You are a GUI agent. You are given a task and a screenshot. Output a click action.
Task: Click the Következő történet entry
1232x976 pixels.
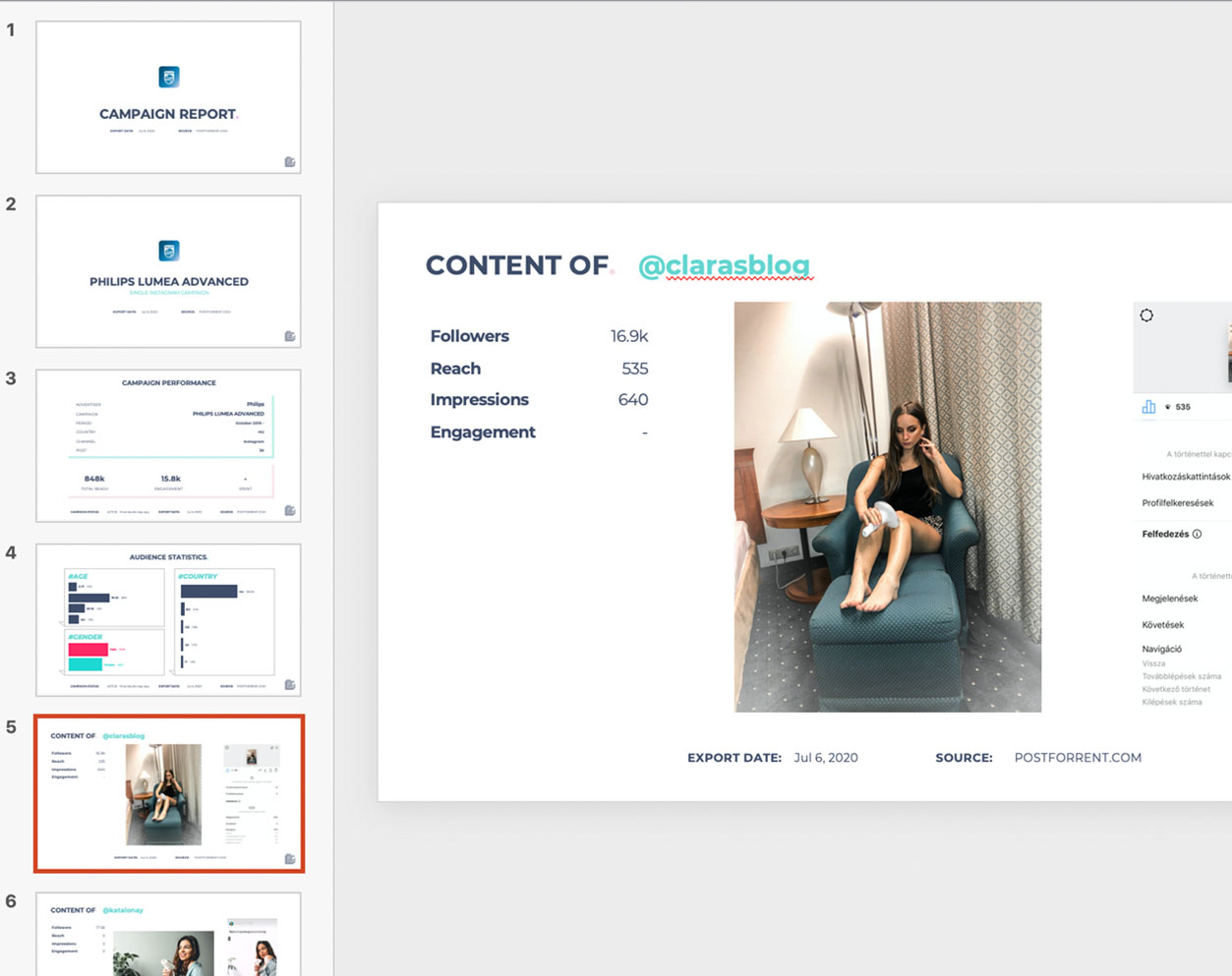coord(1176,690)
